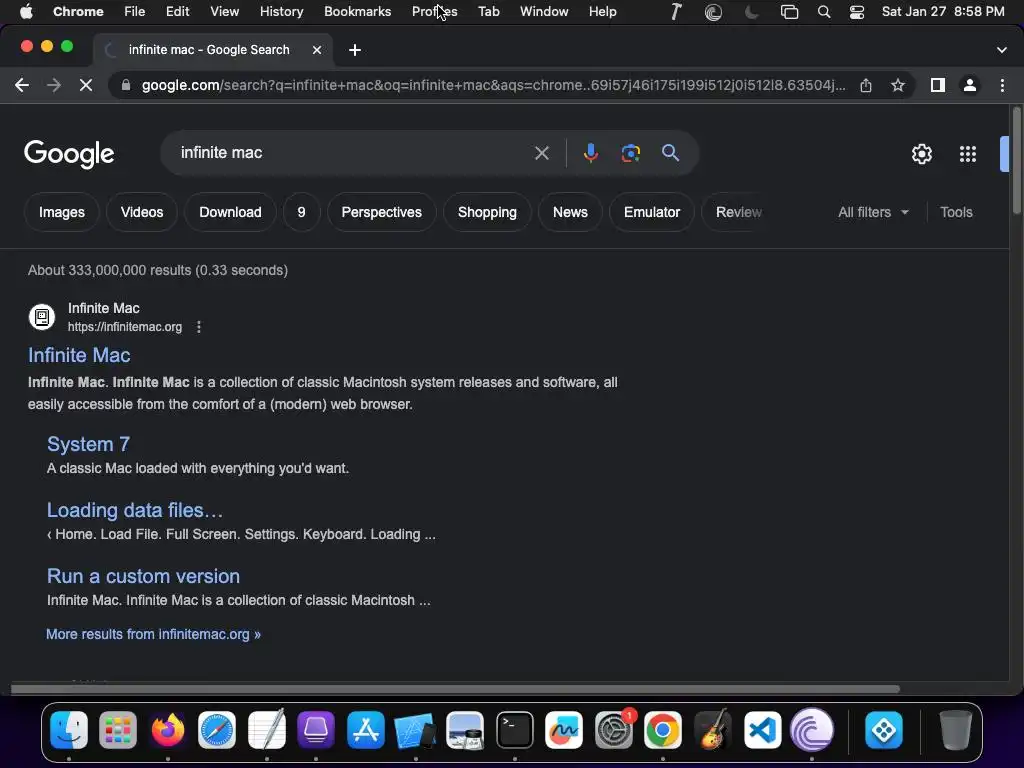Open Finder from the Dock
The width and height of the screenshot is (1024, 768).
coord(69,729)
